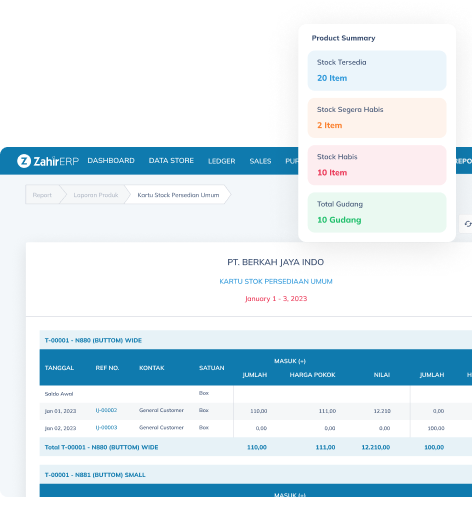
Task: Open the SALES menu
Action: click(x=260, y=161)
